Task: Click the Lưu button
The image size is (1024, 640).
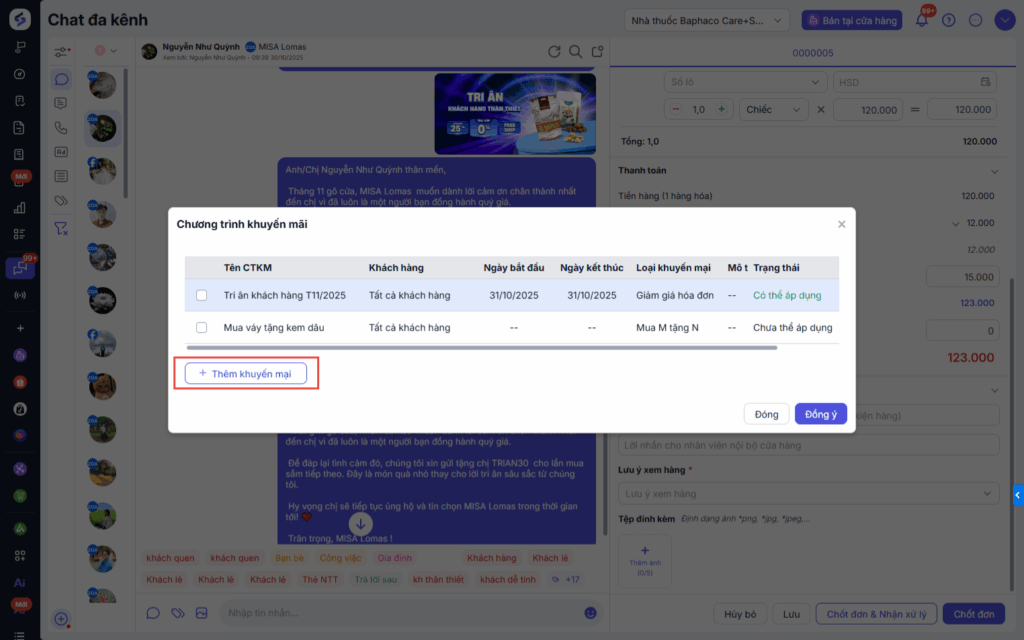Action: (791, 614)
